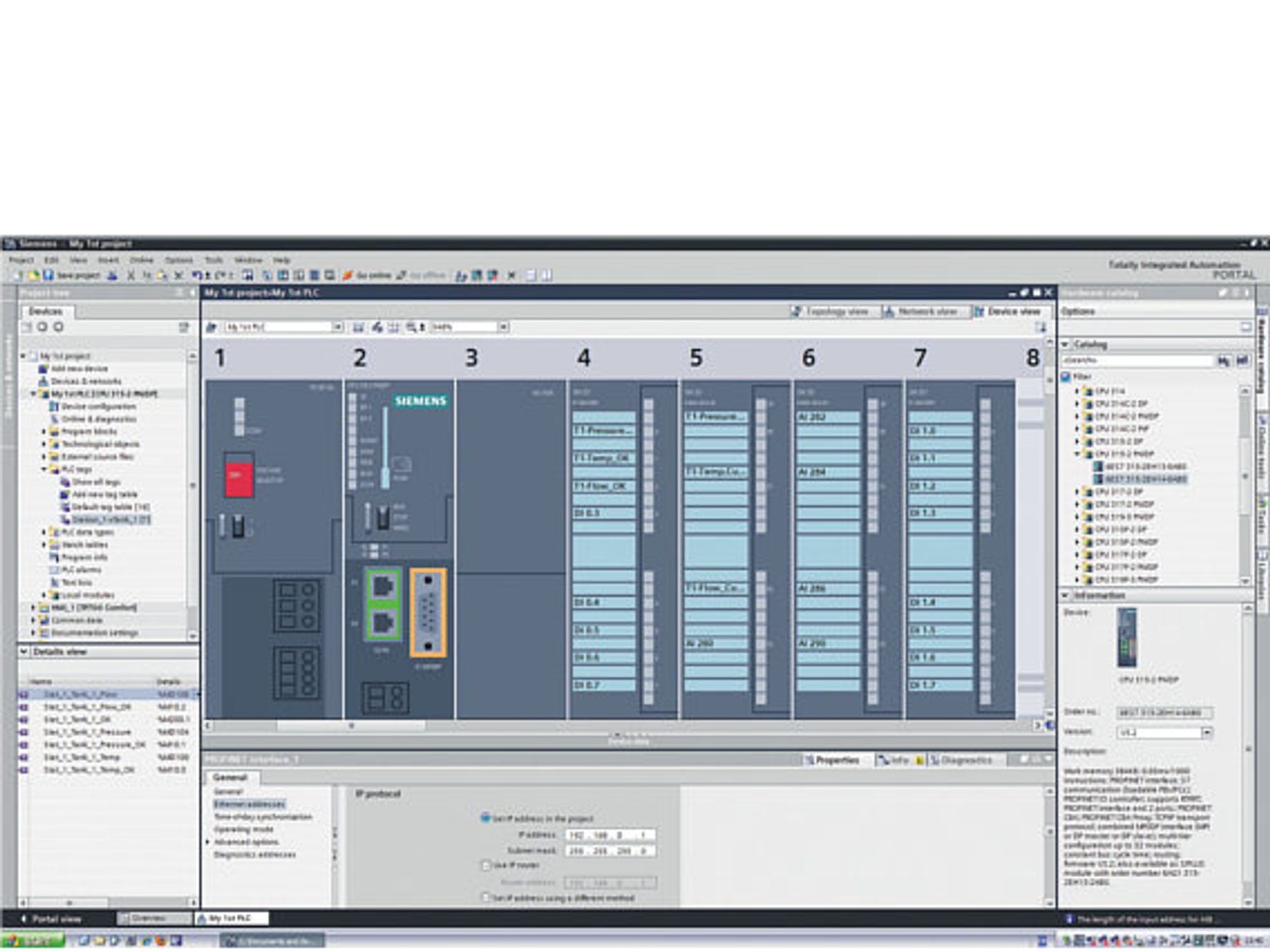
Task: Expand the Program blocks tree node
Action: click(44, 432)
